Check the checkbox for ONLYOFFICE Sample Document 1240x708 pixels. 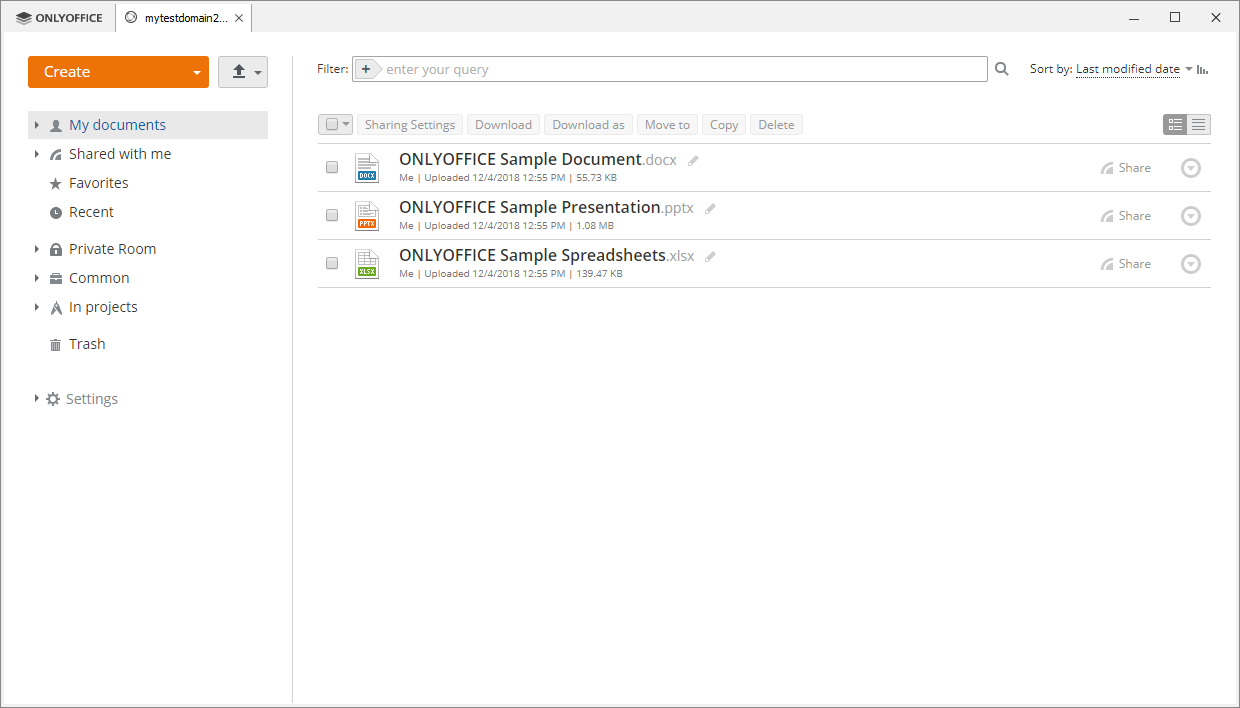331,167
